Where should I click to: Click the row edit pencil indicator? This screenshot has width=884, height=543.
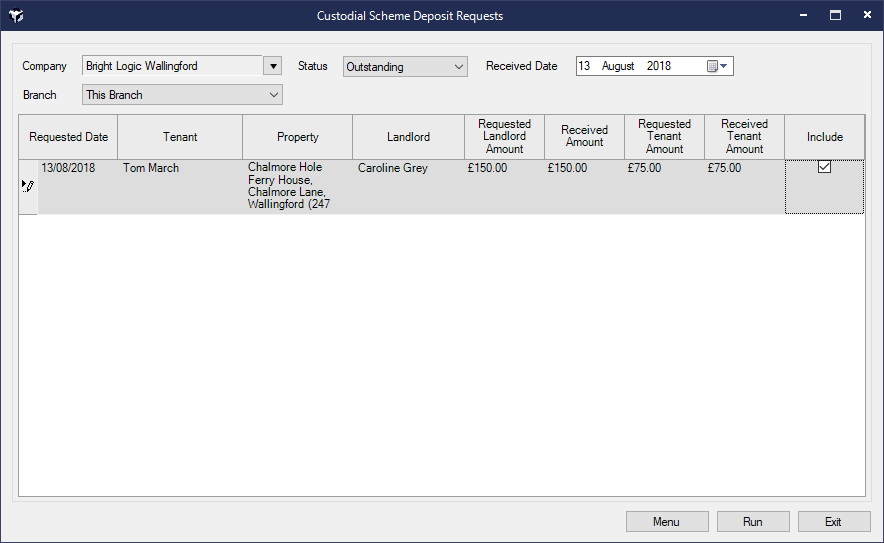pyautogui.click(x=28, y=186)
